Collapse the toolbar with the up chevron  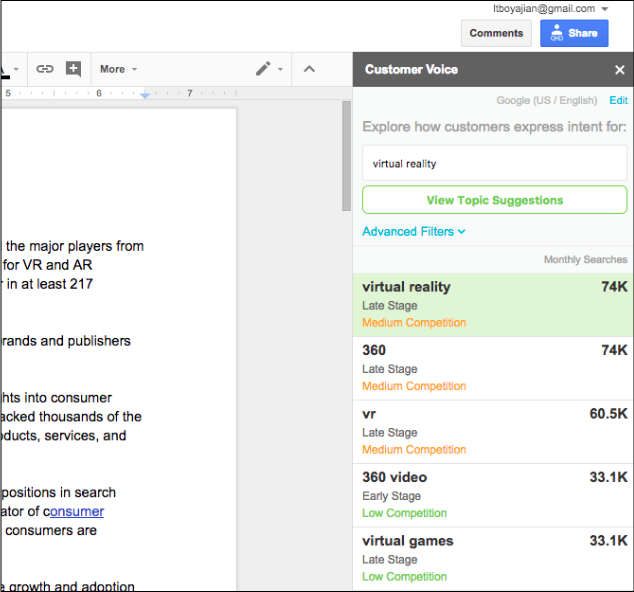(309, 69)
